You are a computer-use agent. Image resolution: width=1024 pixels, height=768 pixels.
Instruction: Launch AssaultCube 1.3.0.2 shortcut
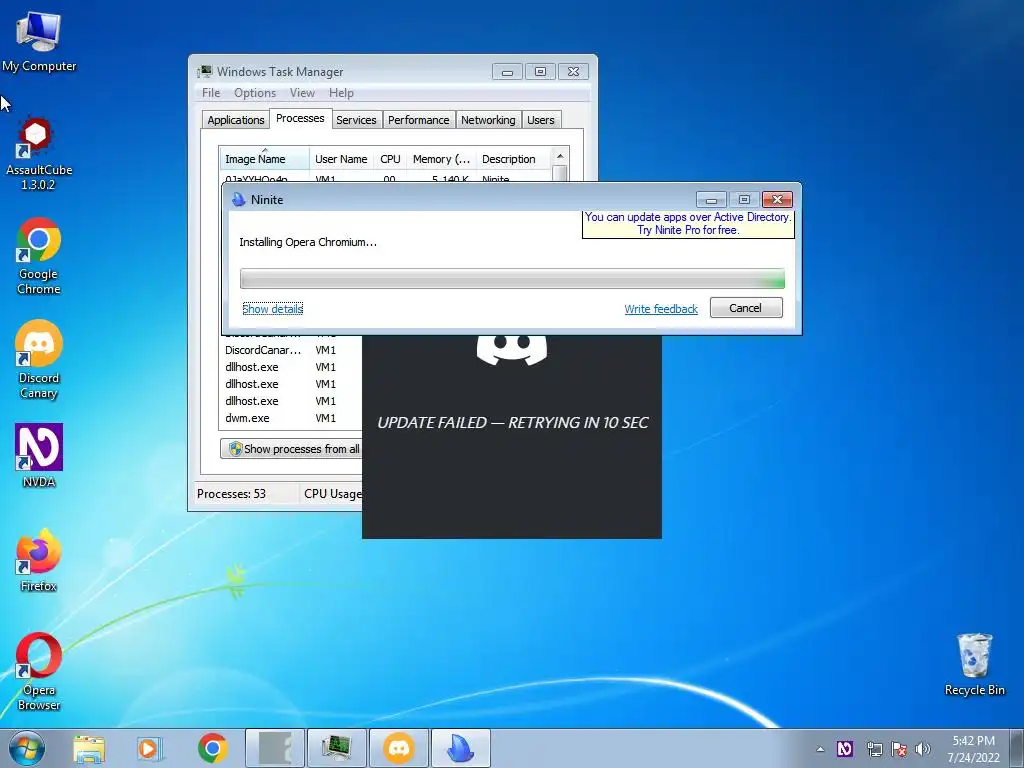[x=38, y=154]
